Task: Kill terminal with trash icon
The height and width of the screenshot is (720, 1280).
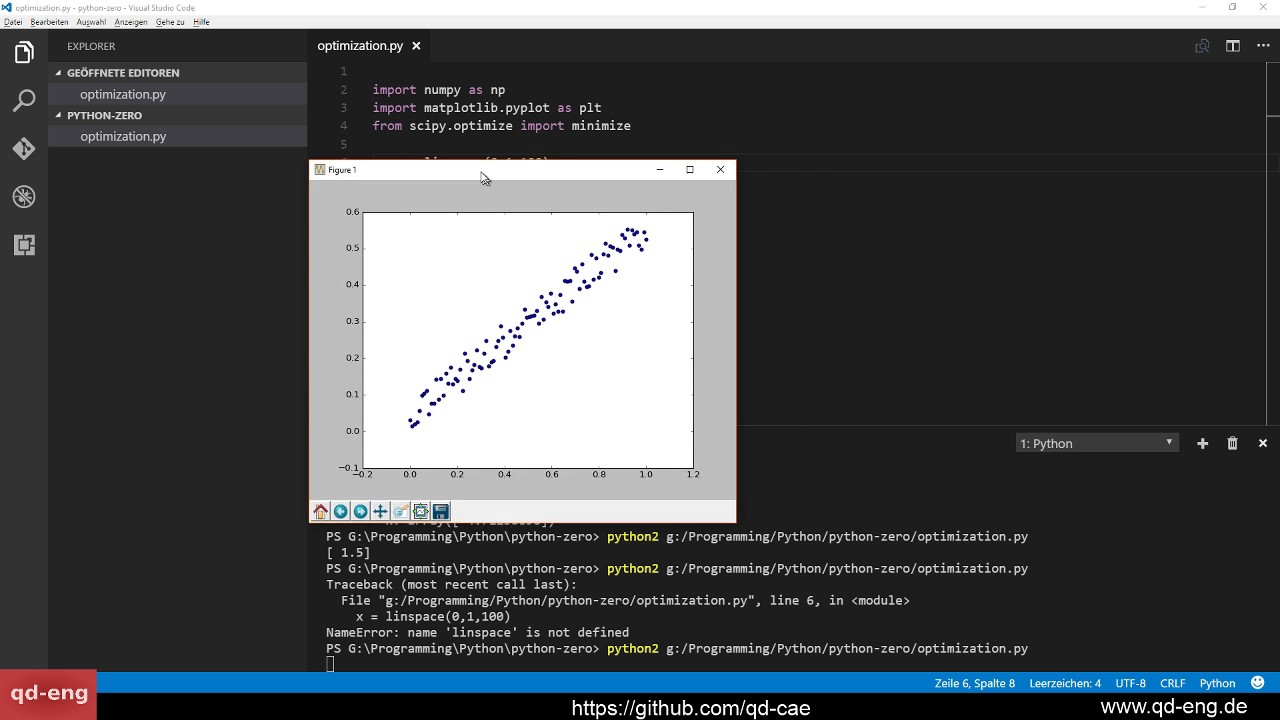Action: (x=1232, y=443)
